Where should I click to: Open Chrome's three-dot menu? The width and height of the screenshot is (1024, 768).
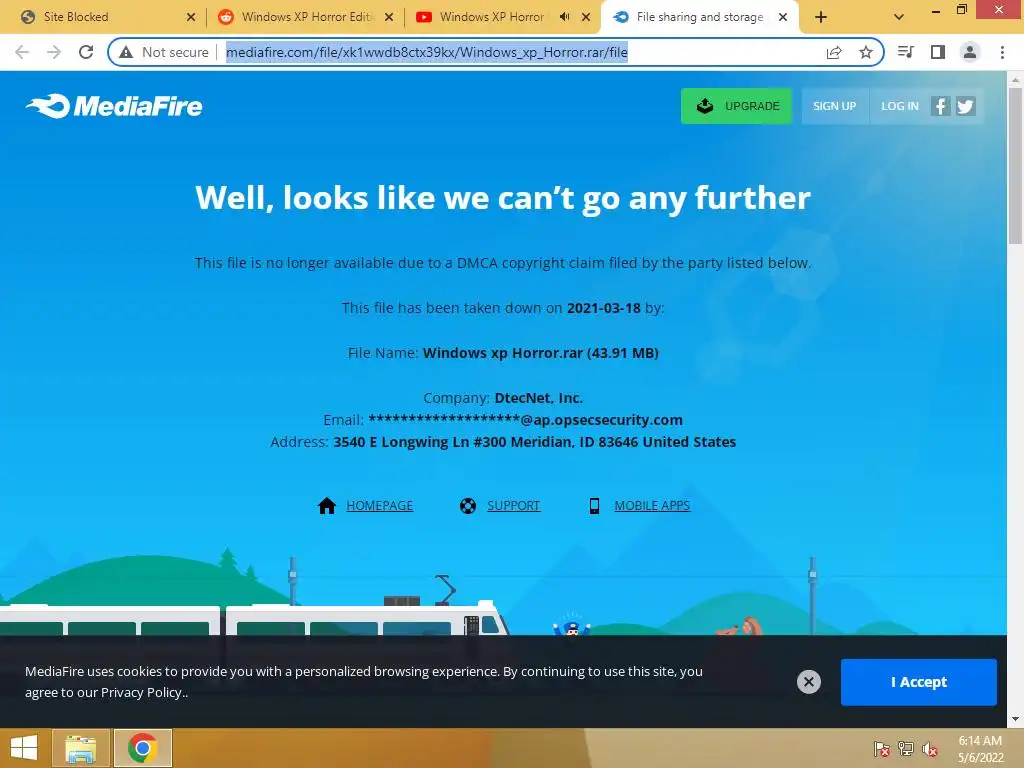pyautogui.click(x=1002, y=52)
